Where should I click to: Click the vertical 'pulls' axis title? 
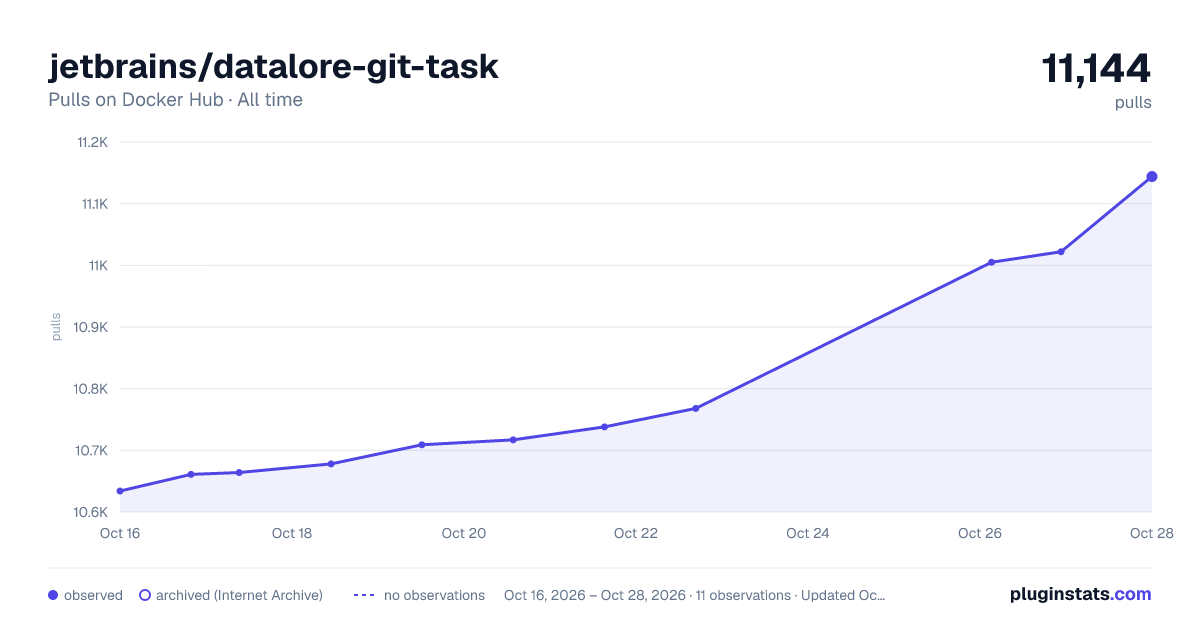(x=56, y=327)
